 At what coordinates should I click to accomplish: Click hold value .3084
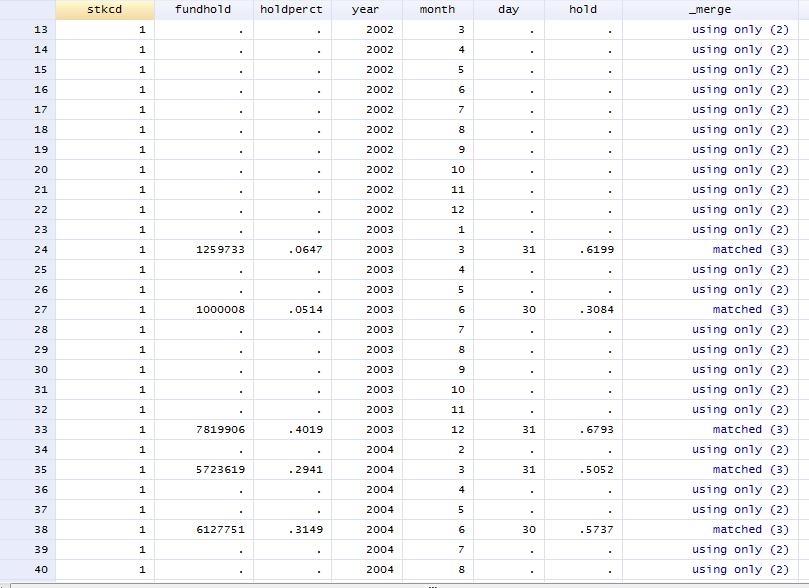coord(596,310)
